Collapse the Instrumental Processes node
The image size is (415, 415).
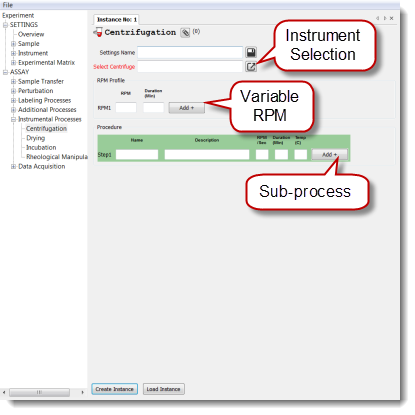(13, 119)
